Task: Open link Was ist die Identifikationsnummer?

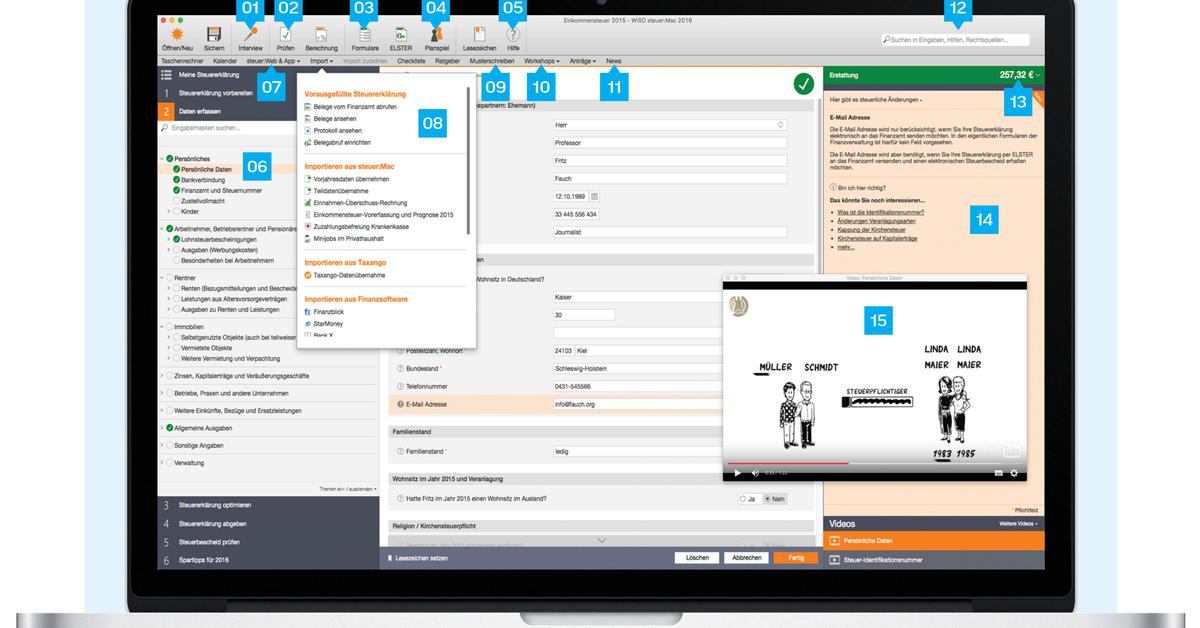Action: point(880,213)
